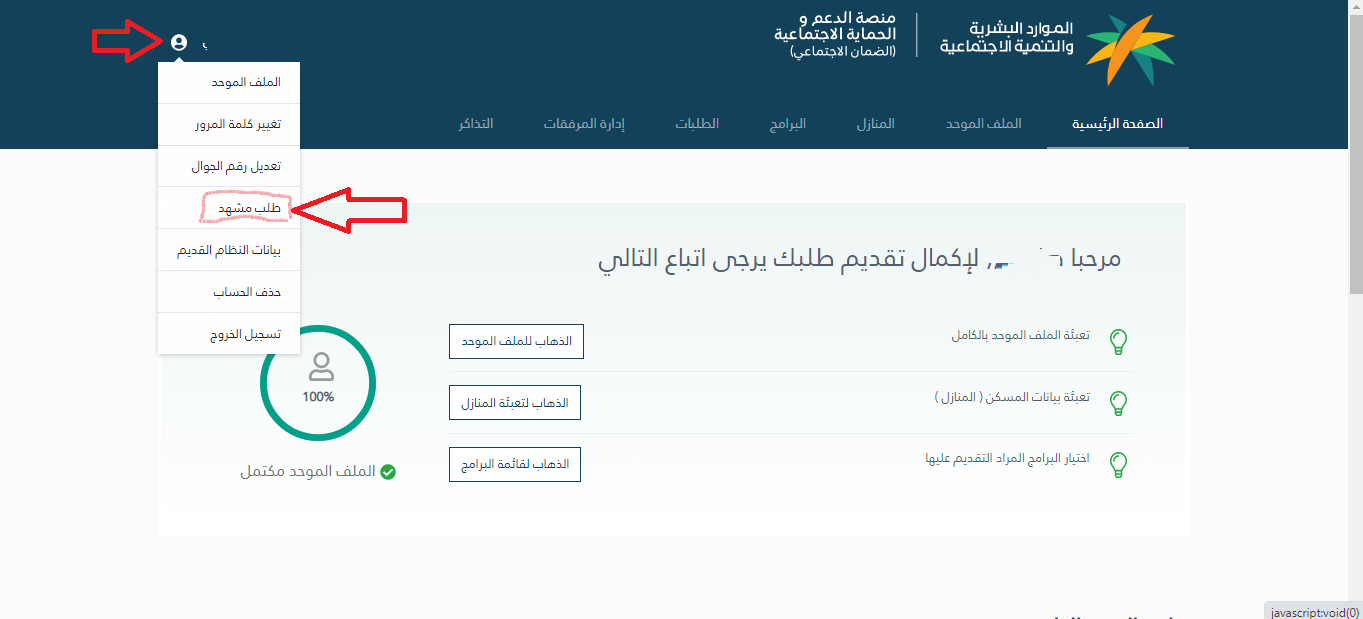Click lightbulb icon beside تعبئة الملف الموحد بالكامل
The image size is (1363, 619).
[1119, 342]
